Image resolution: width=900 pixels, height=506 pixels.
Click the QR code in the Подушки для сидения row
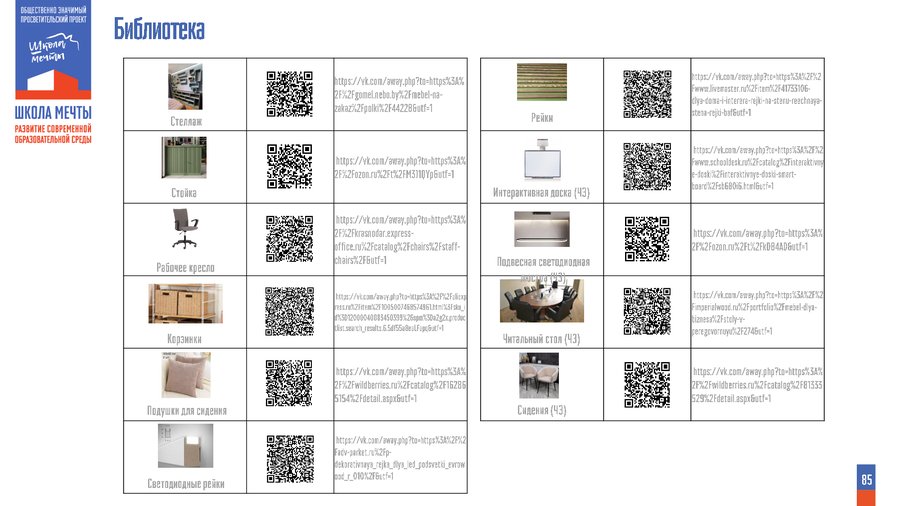(289, 383)
